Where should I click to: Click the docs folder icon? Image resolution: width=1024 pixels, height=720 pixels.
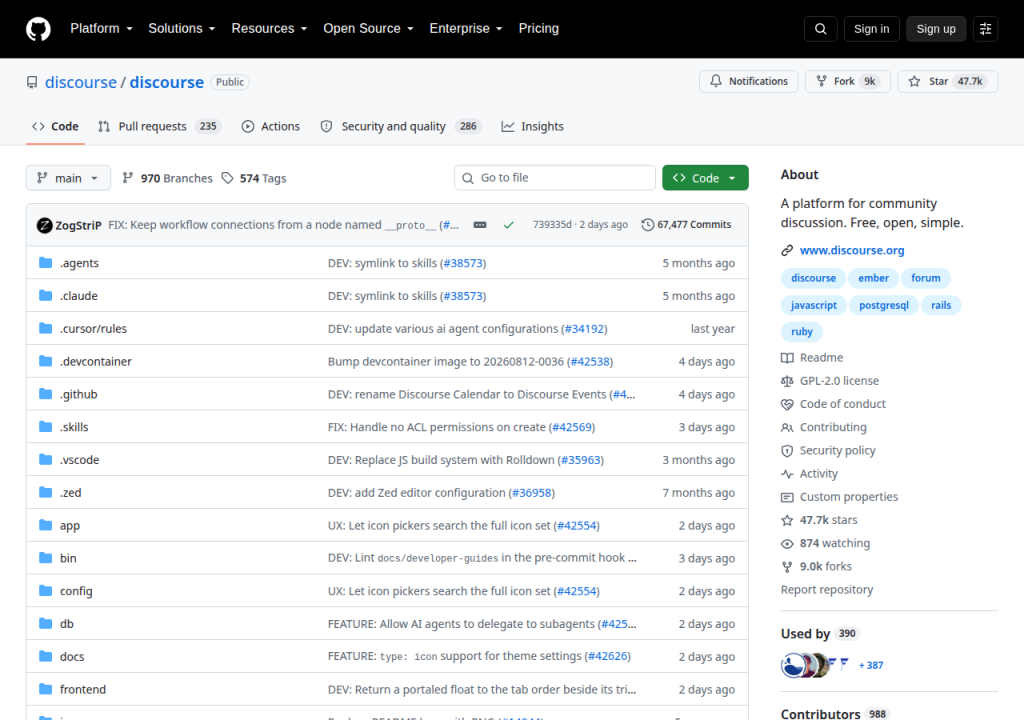coord(46,656)
